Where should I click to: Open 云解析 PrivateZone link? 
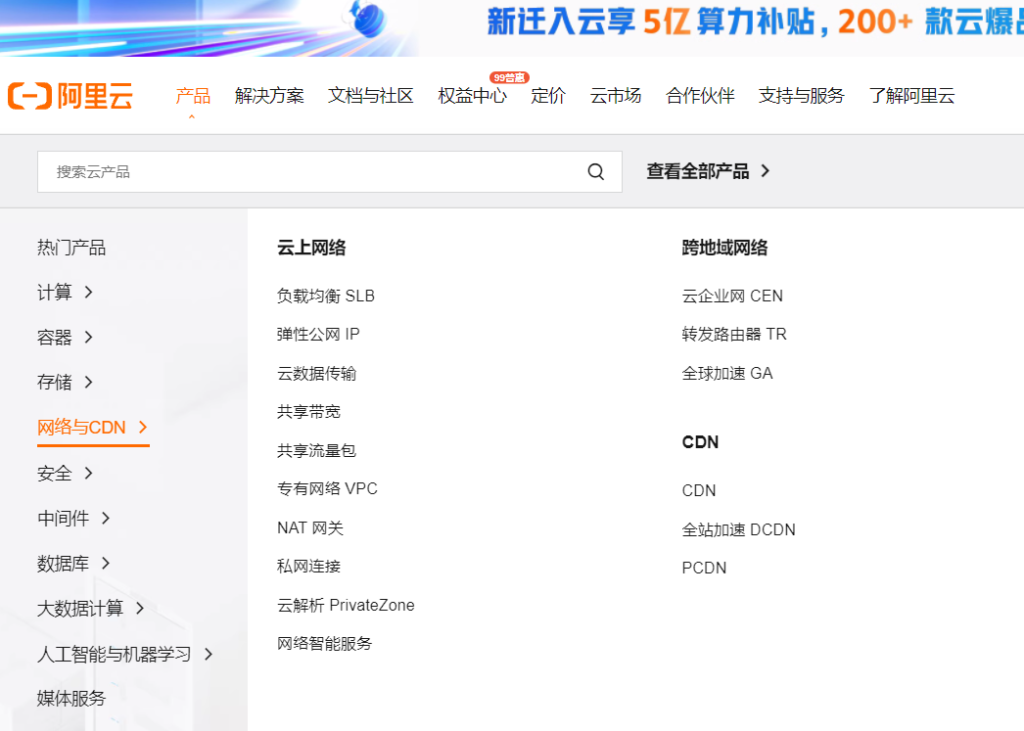(345, 605)
